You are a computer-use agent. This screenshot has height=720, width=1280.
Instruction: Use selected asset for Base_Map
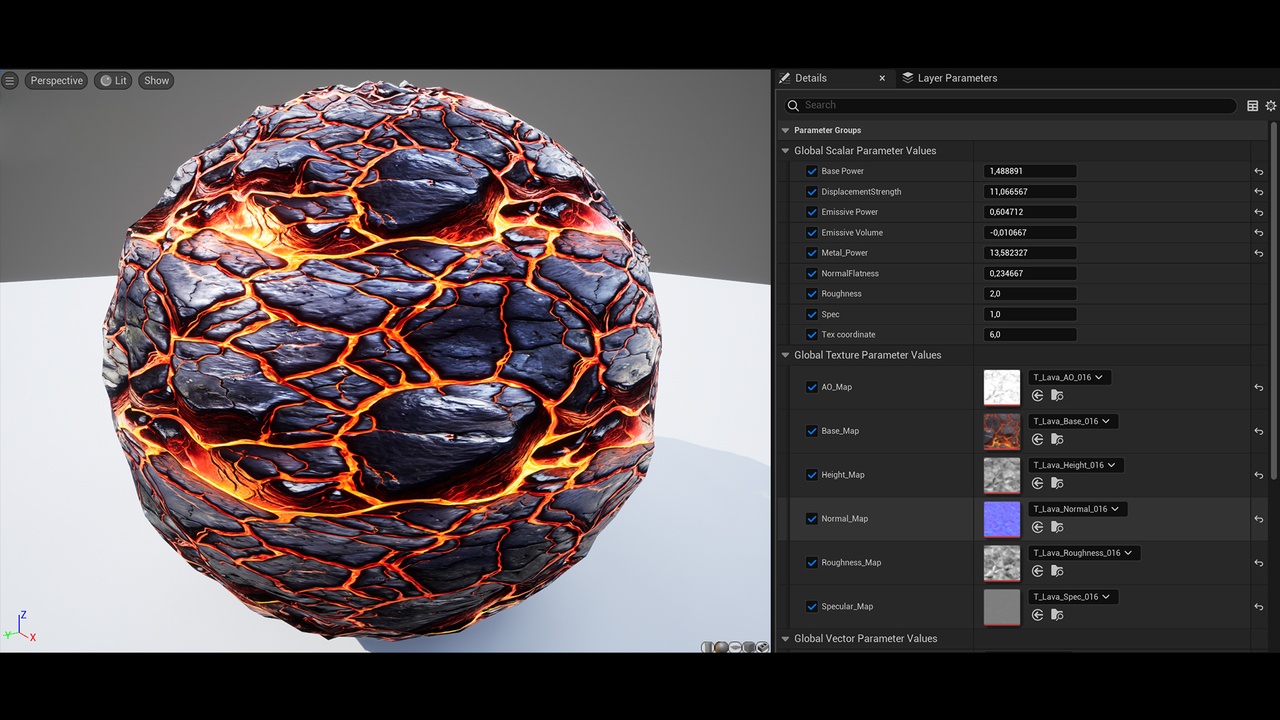click(x=1037, y=440)
